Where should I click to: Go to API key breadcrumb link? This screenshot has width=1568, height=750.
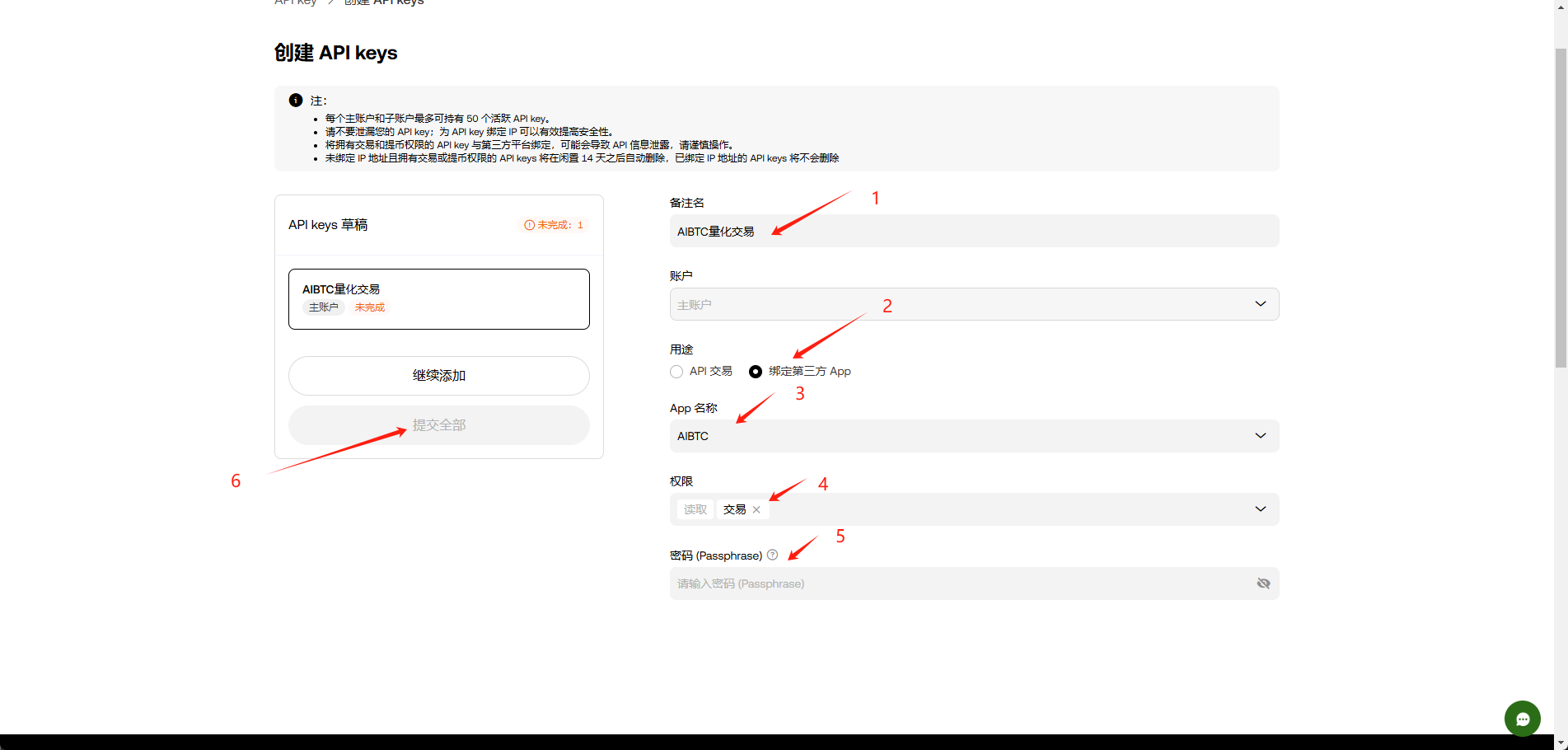pos(295,2)
